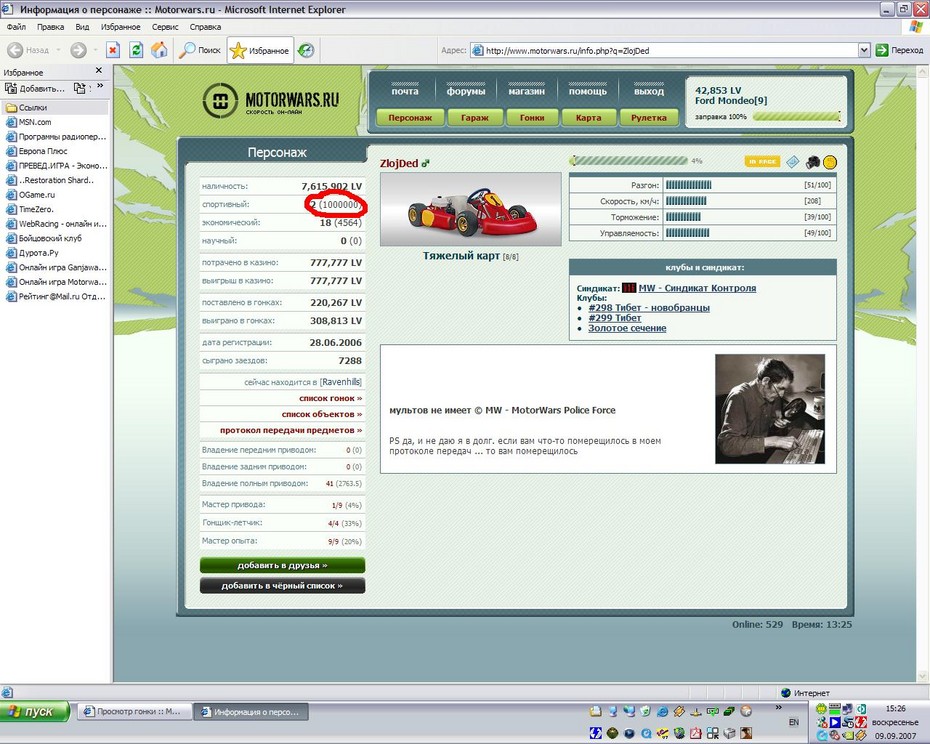Click the black camera icon in profile

813,161
